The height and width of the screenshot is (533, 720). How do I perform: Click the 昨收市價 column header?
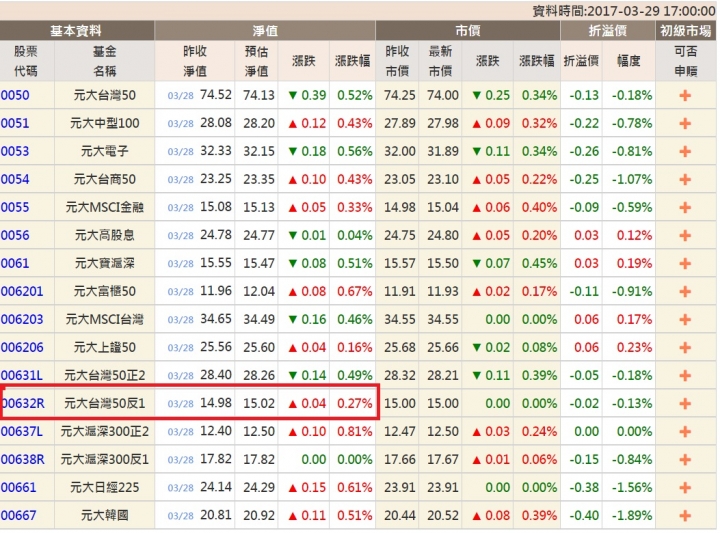[397, 61]
